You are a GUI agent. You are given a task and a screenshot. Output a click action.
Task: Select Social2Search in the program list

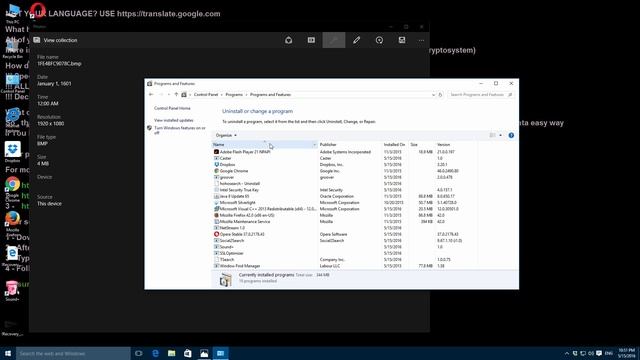(x=345, y=240)
